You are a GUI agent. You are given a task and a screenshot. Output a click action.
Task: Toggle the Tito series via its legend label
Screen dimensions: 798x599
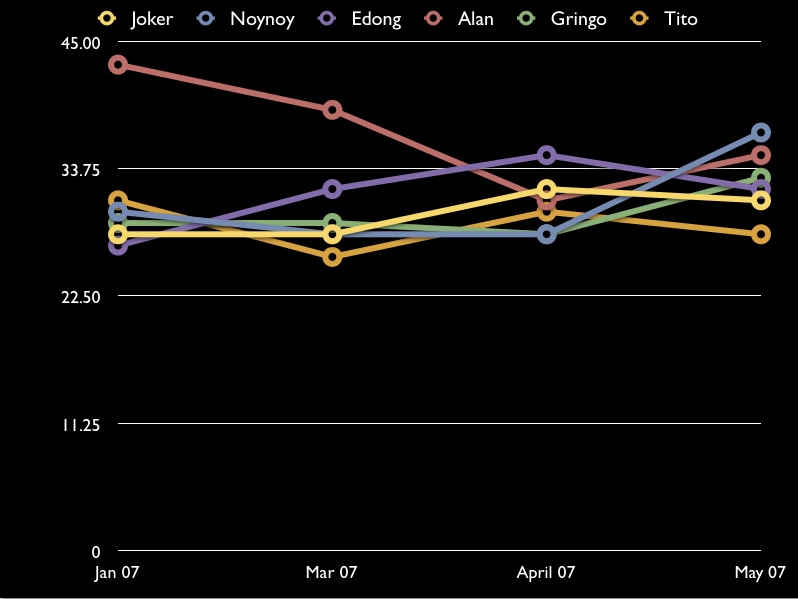(x=680, y=19)
